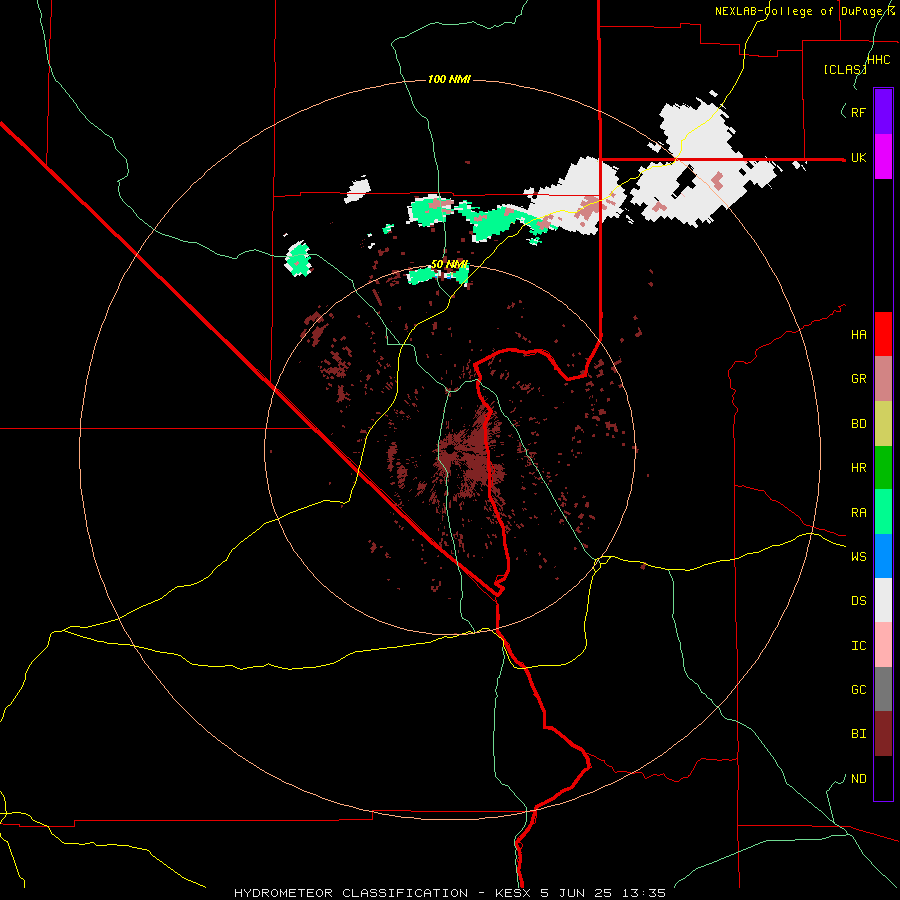900x900 pixels.
Task: Click the RA legend label
Action: (x=858, y=513)
